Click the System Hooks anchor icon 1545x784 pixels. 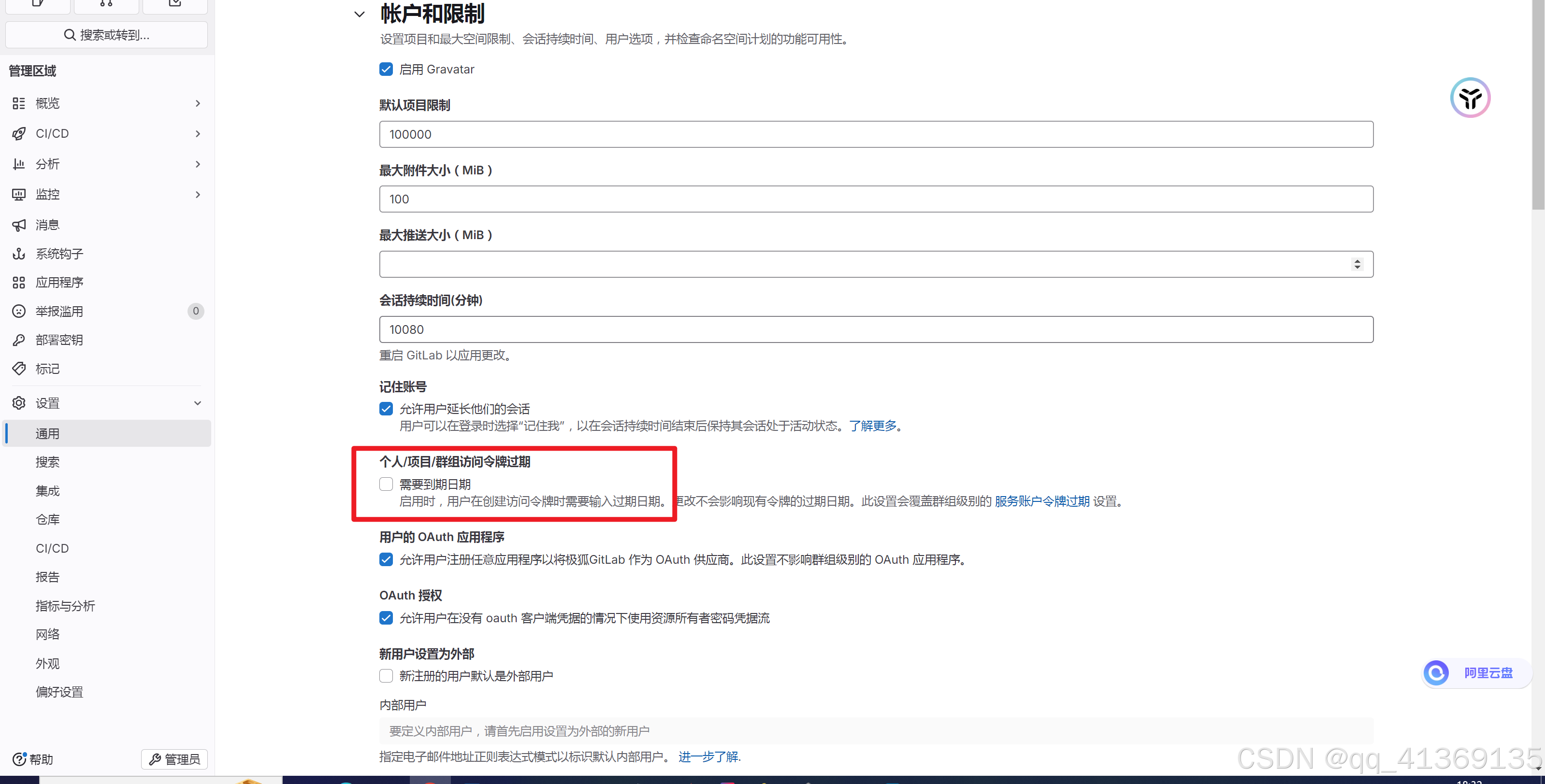pyautogui.click(x=19, y=254)
